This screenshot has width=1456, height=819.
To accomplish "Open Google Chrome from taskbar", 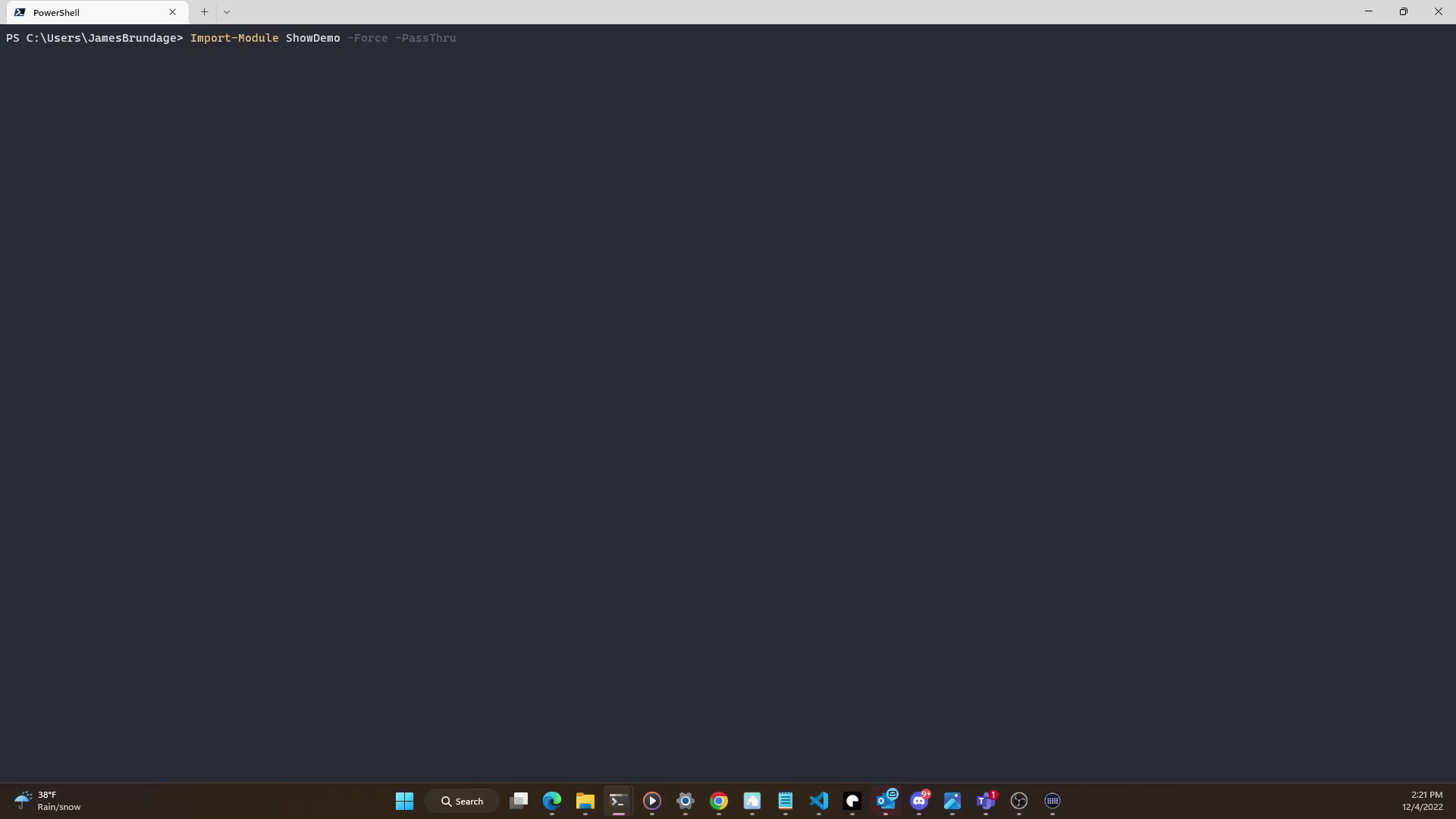I will (x=718, y=800).
